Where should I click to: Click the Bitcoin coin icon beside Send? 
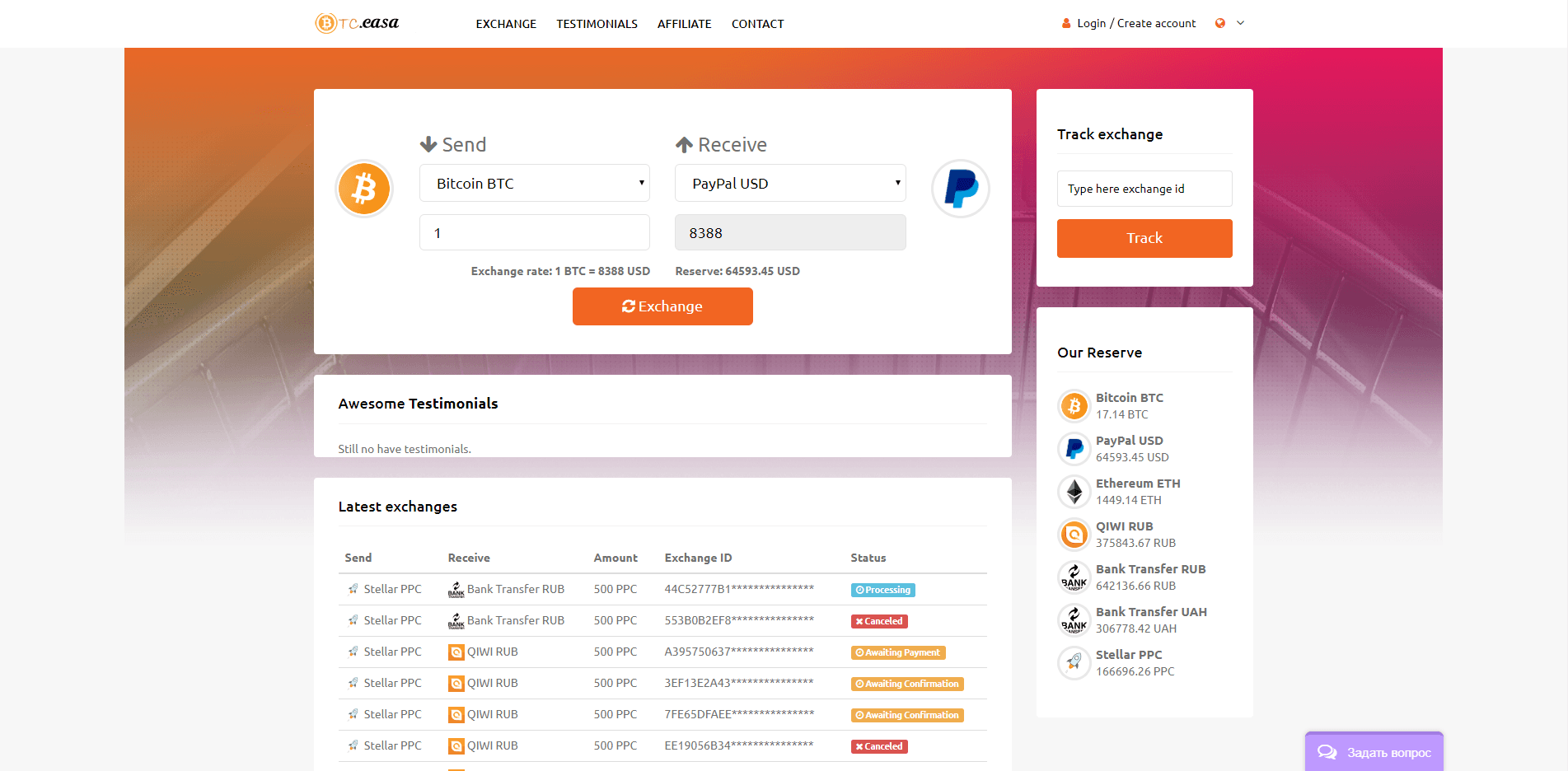[x=363, y=189]
